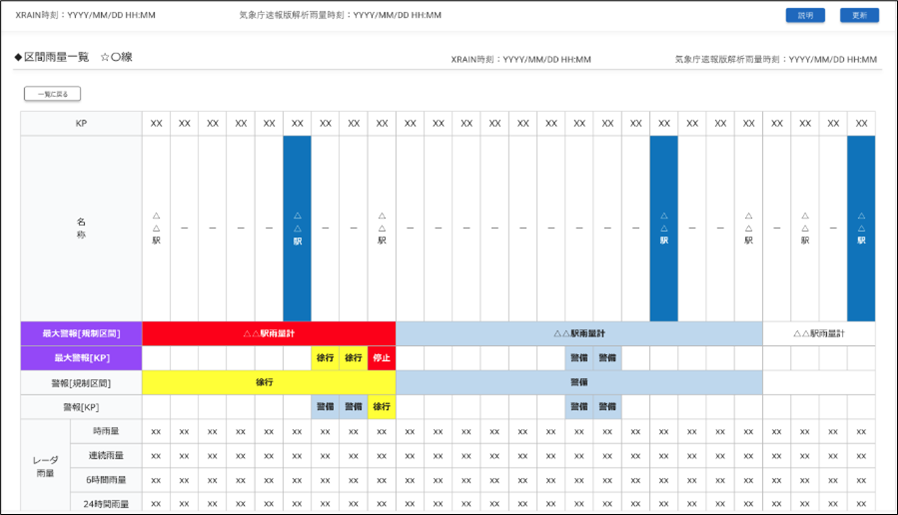Viewport: 898px width, 515px height.
Task: Go back using the 一覧に戻る button
Action: 52,94
